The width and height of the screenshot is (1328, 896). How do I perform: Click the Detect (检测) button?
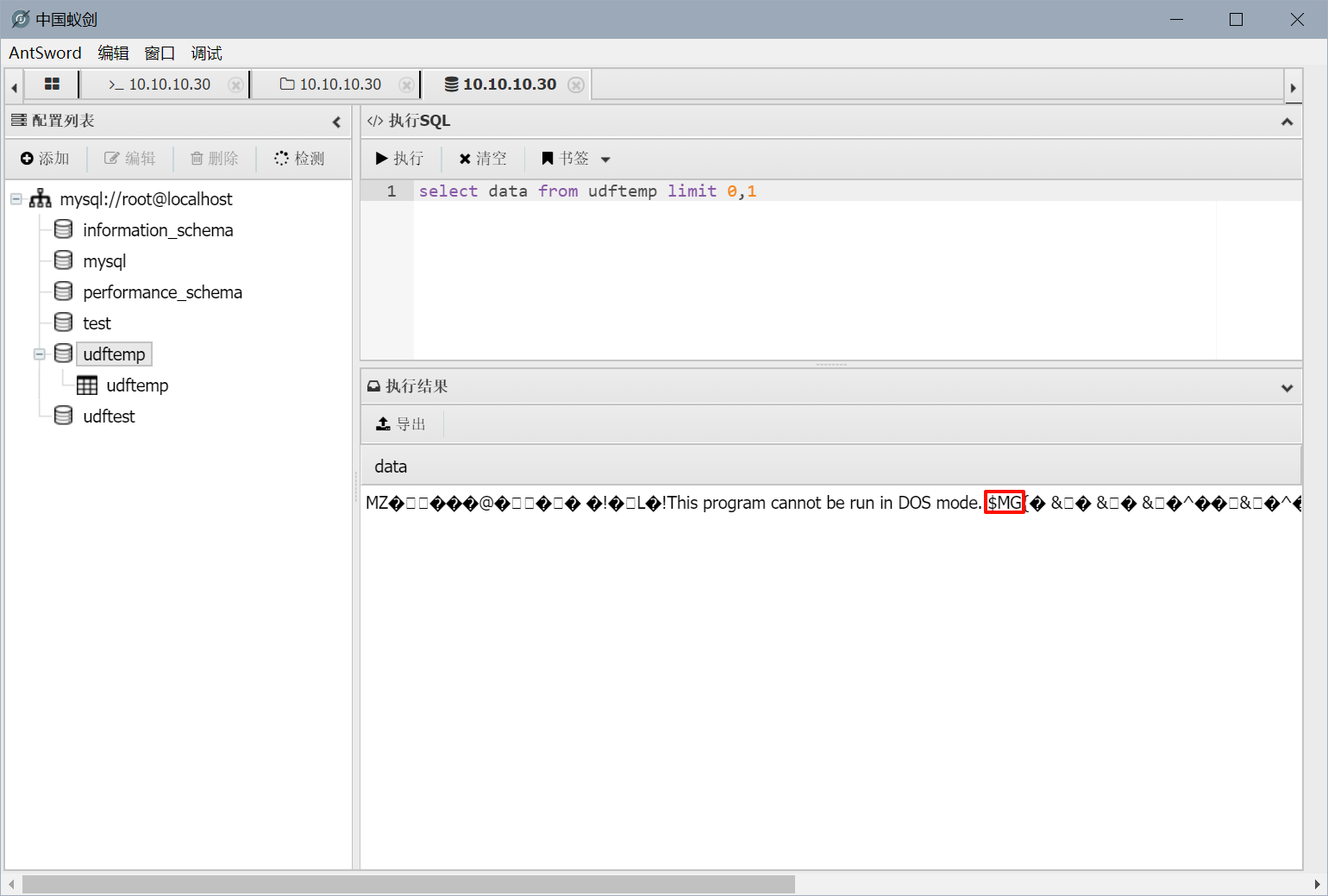point(299,159)
